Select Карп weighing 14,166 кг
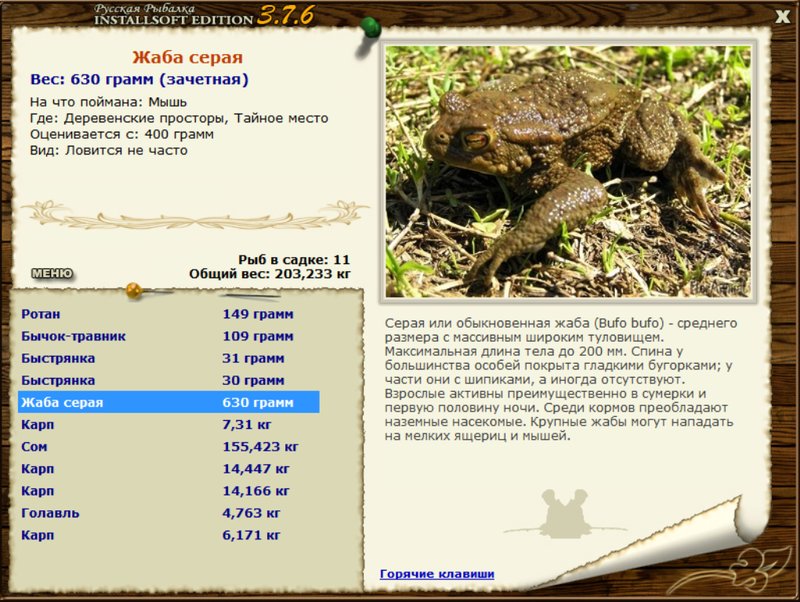The height and width of the screenshot is (602, 800). [168, 491]
